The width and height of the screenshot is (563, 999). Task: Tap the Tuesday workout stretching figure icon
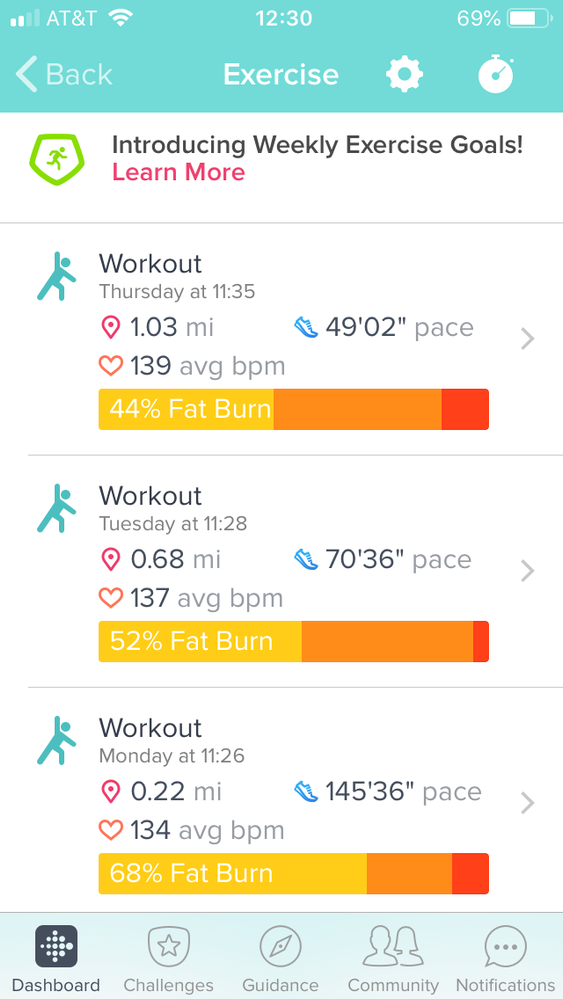tap(56, 508)
